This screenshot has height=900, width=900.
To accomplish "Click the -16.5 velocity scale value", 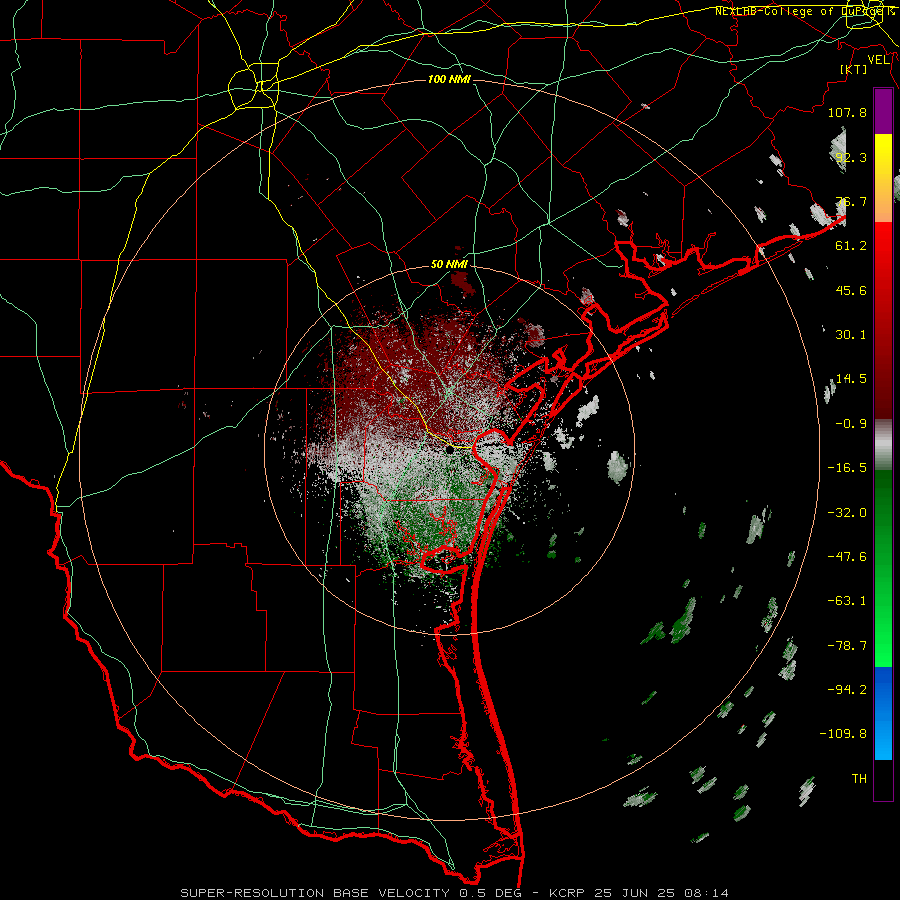I will pos(847,468).
